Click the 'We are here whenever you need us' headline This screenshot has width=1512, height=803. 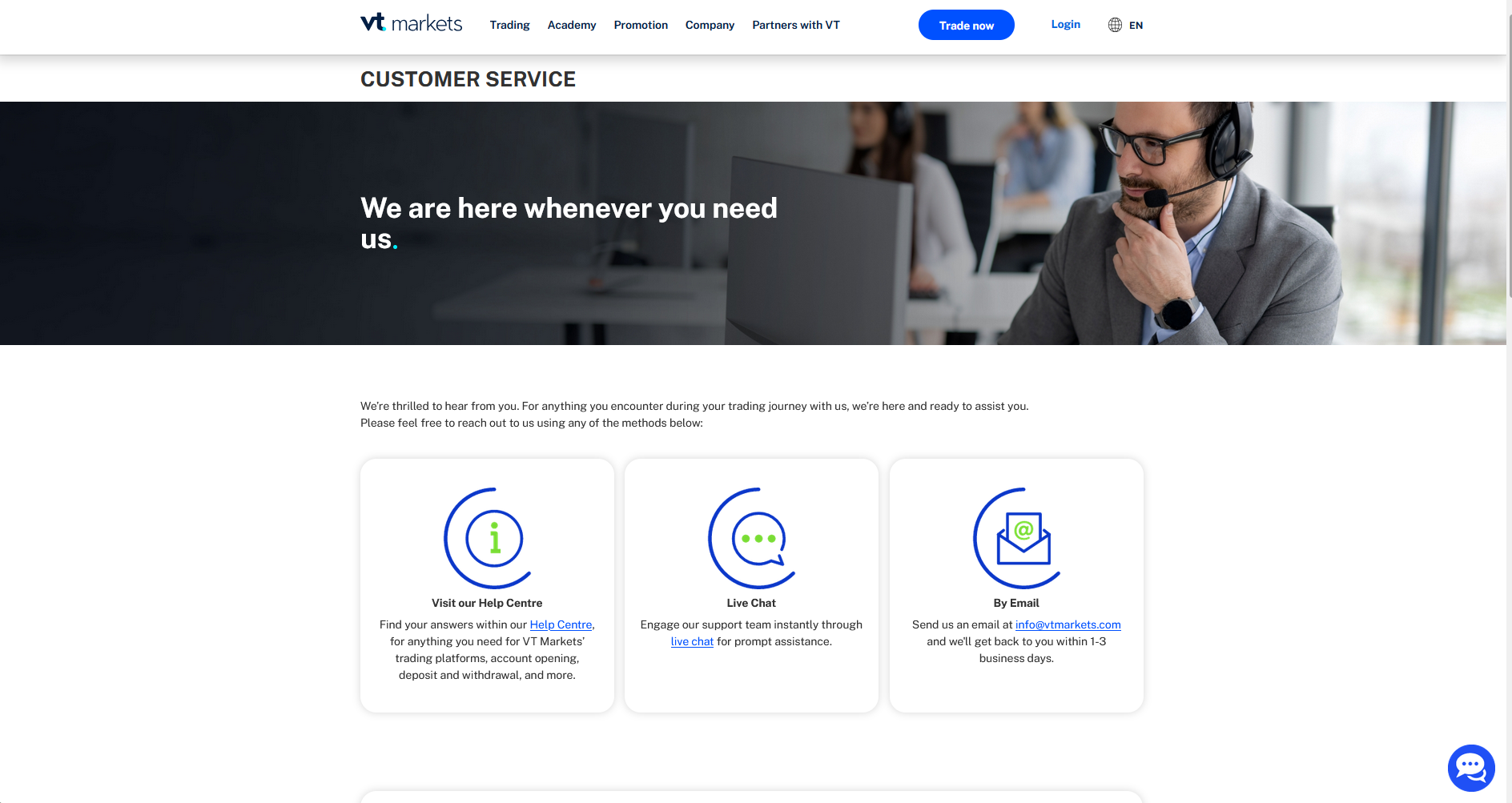pyautogui.click(x=569, y=223)
